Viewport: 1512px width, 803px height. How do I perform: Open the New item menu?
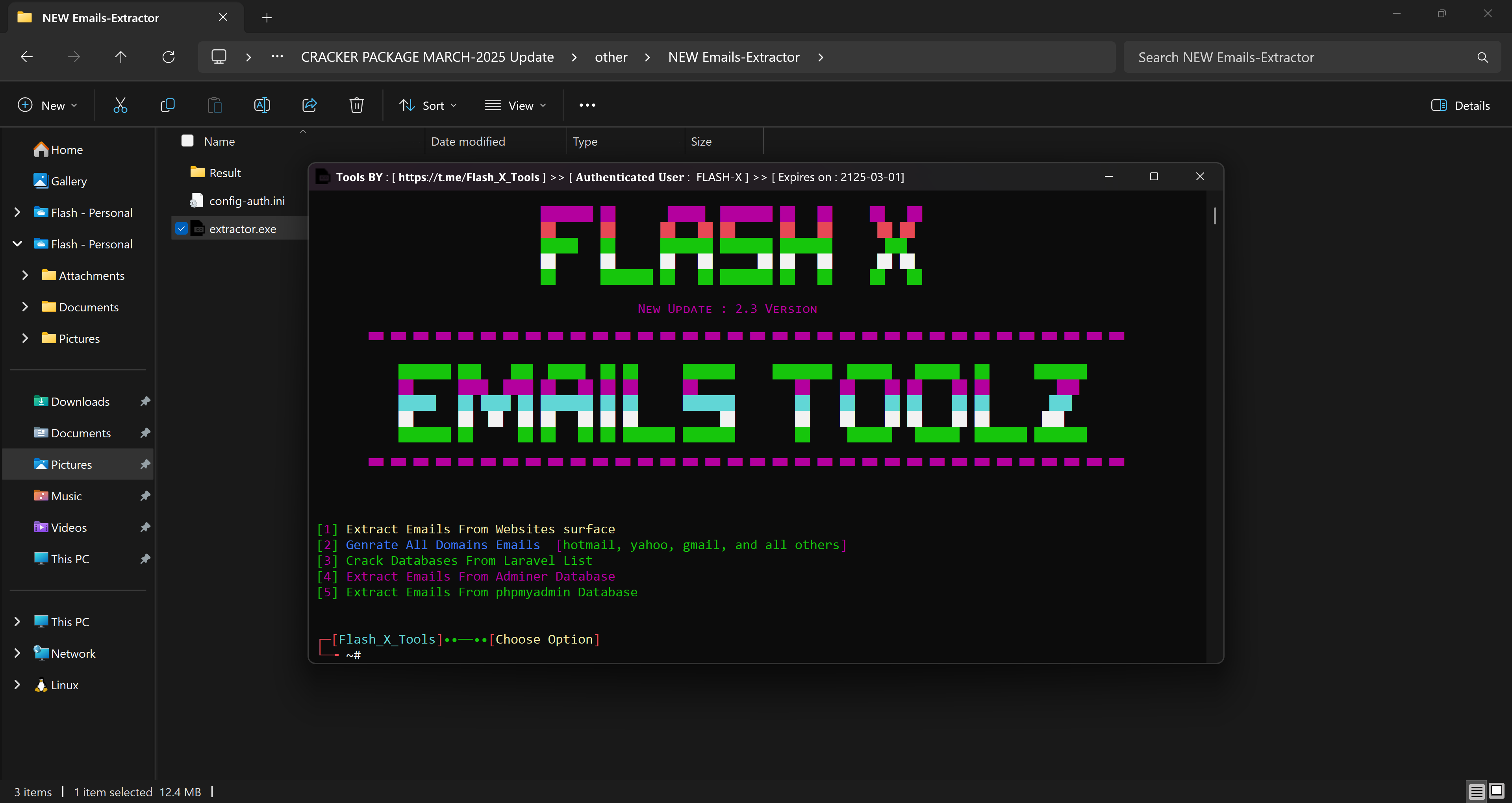(48, 105)
